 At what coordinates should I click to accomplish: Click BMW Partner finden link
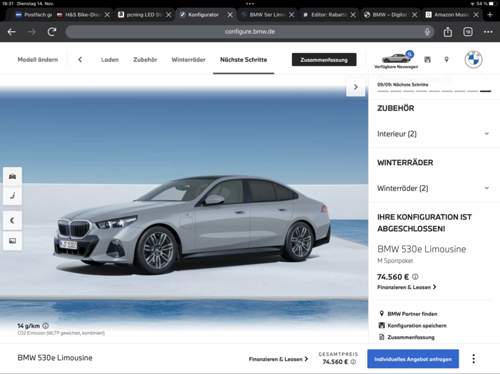[408, 314]
